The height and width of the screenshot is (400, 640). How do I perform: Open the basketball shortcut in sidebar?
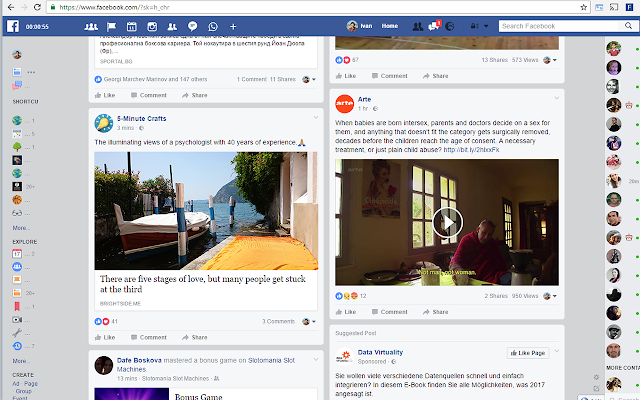(17, 200)
